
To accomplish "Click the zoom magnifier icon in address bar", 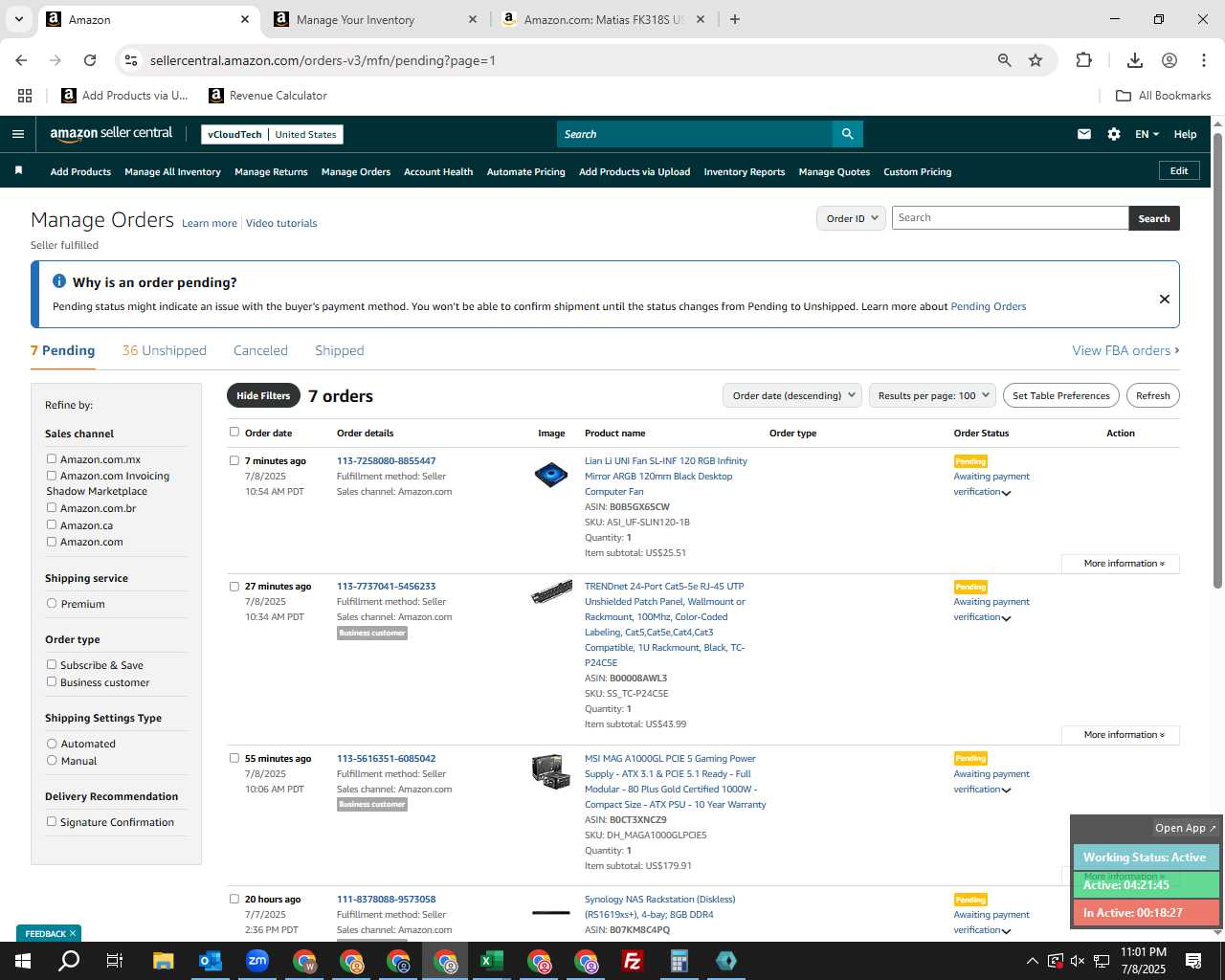I will pyautogui.click(x=1005, y=60).
